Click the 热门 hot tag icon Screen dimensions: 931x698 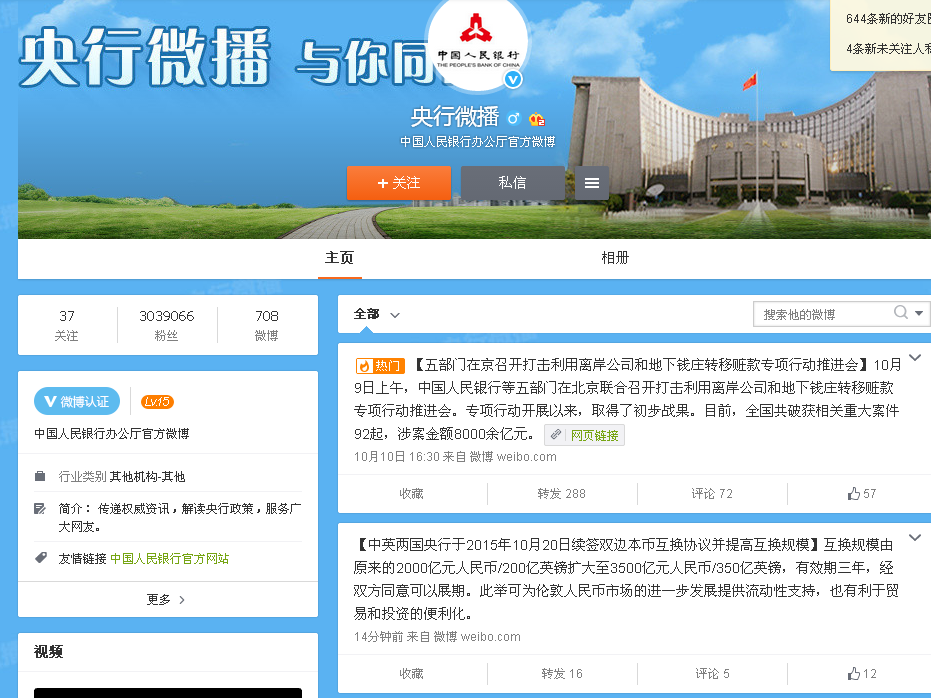(x=380, y=366)
